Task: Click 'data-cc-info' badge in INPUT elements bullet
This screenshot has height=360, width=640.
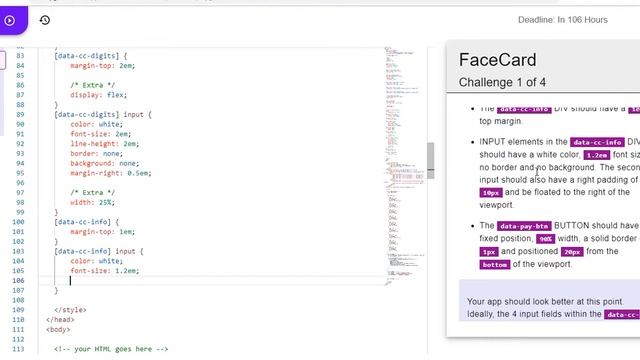Action: (x=597, y=142)
